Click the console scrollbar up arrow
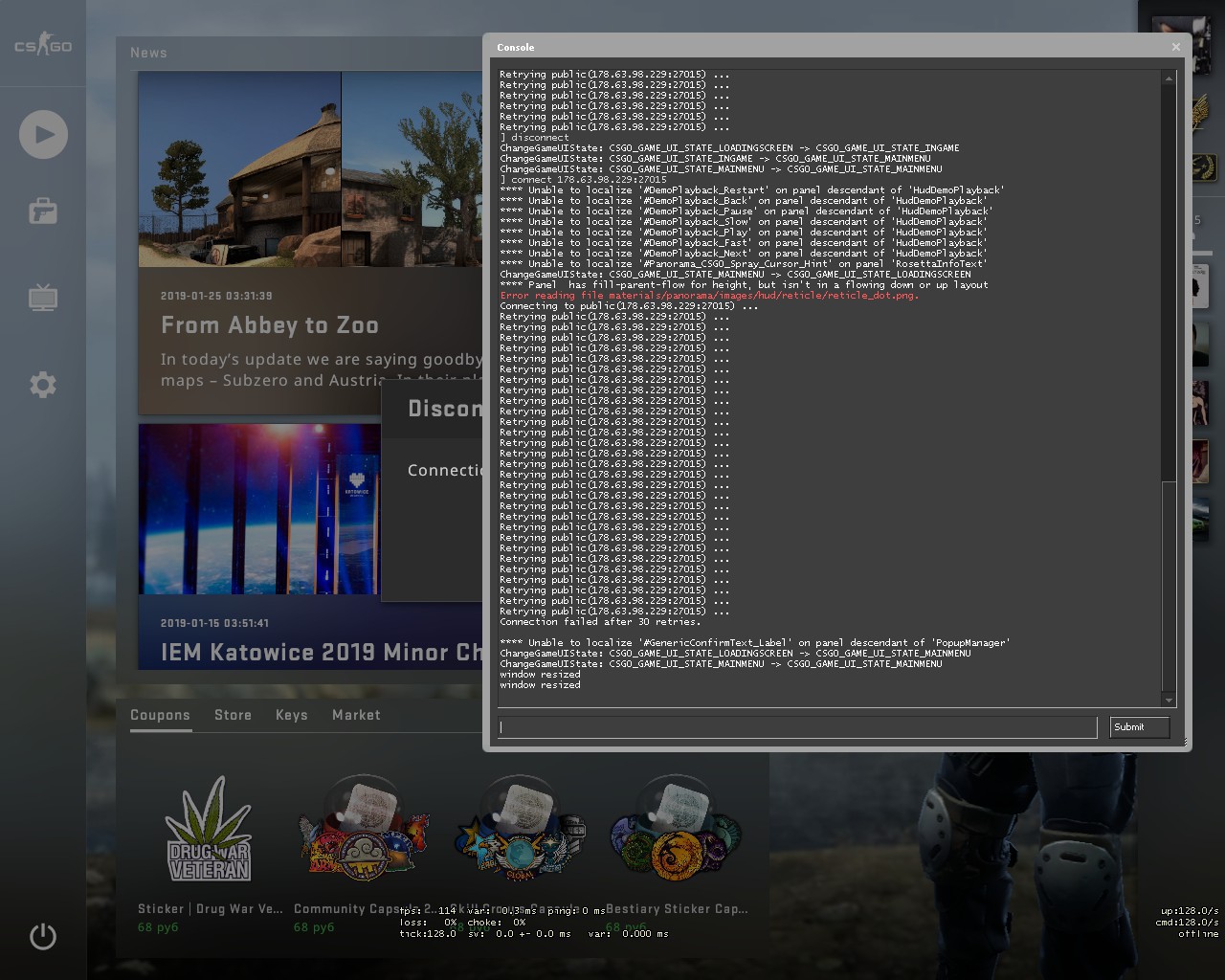Screen dimensions: 1225x980 click(1169, 78)
